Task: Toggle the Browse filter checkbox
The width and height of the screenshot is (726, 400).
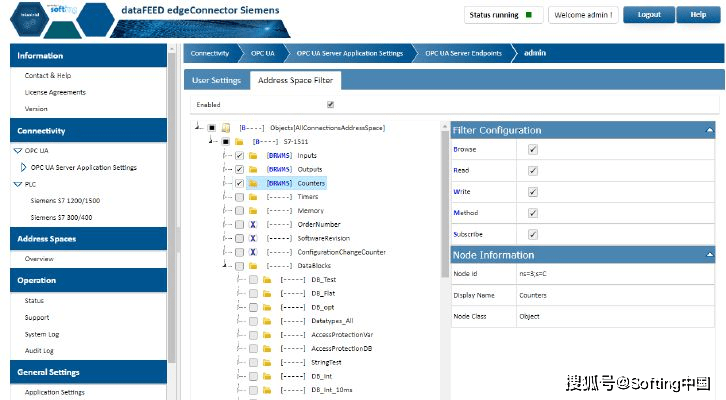Action: (x=533, y=150)
